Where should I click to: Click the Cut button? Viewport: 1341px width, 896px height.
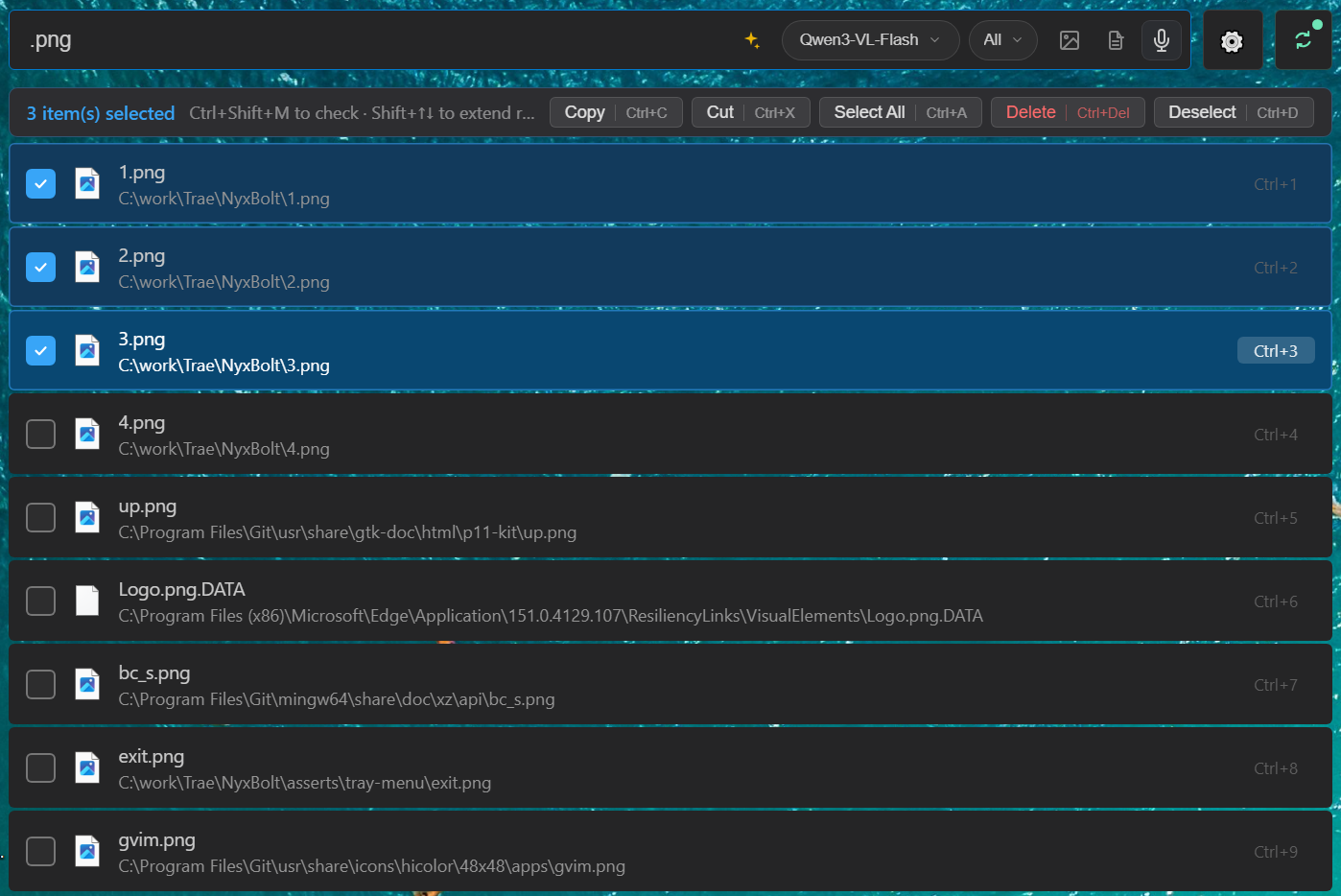tap(751, 112)
